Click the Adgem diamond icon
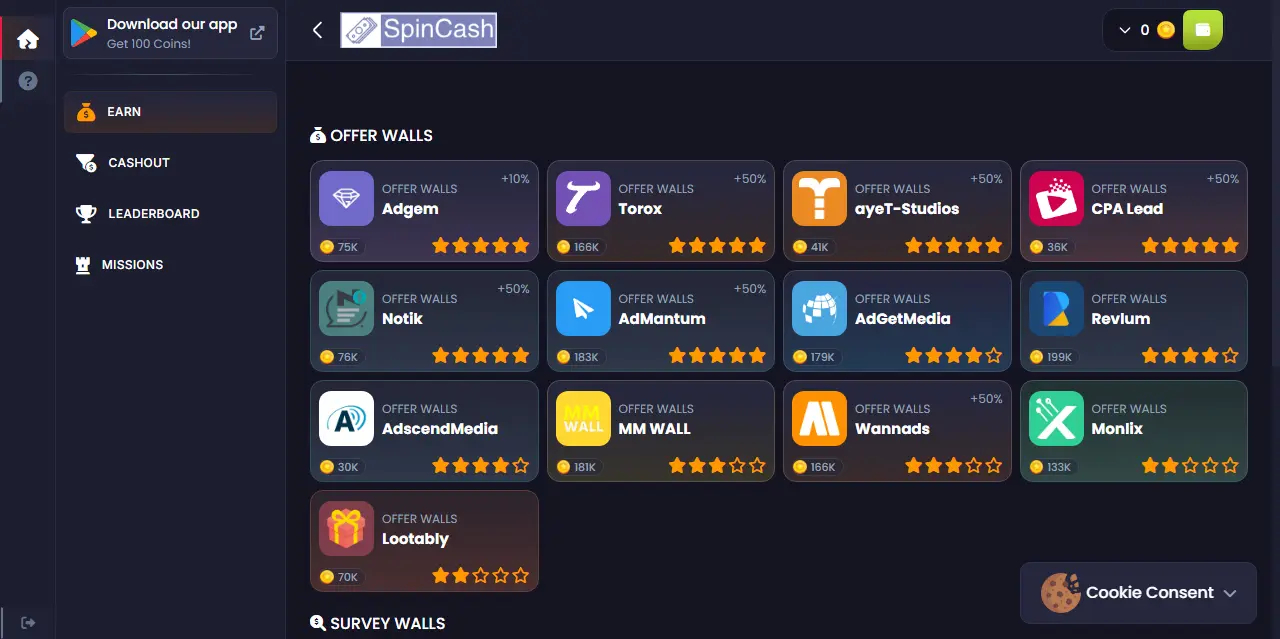This screenshot has width=1280, height=639. coord(346,198)
